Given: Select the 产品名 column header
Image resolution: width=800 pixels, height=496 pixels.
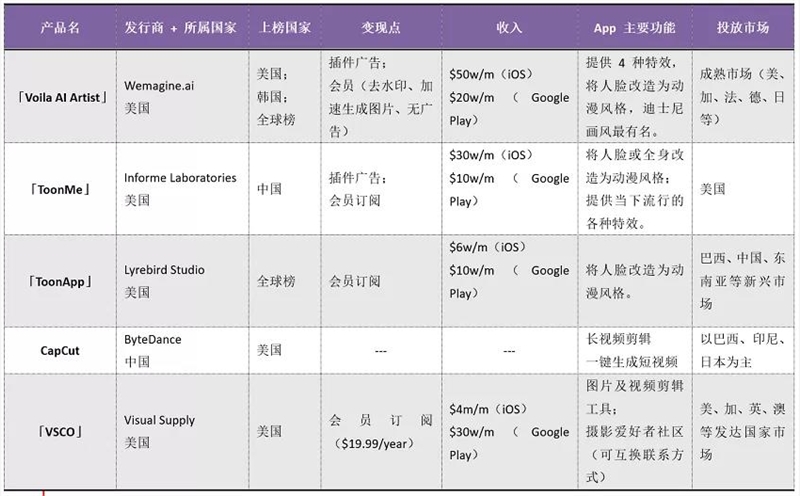Looking at the screenshot, I should click(60, 28).
